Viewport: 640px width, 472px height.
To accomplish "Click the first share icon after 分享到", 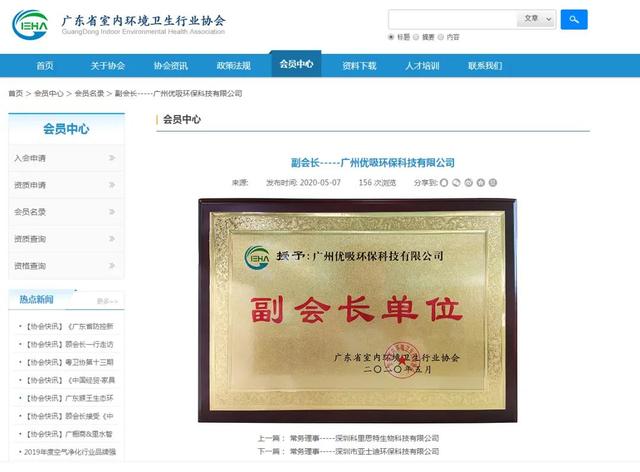I will (x=444, y=183).
